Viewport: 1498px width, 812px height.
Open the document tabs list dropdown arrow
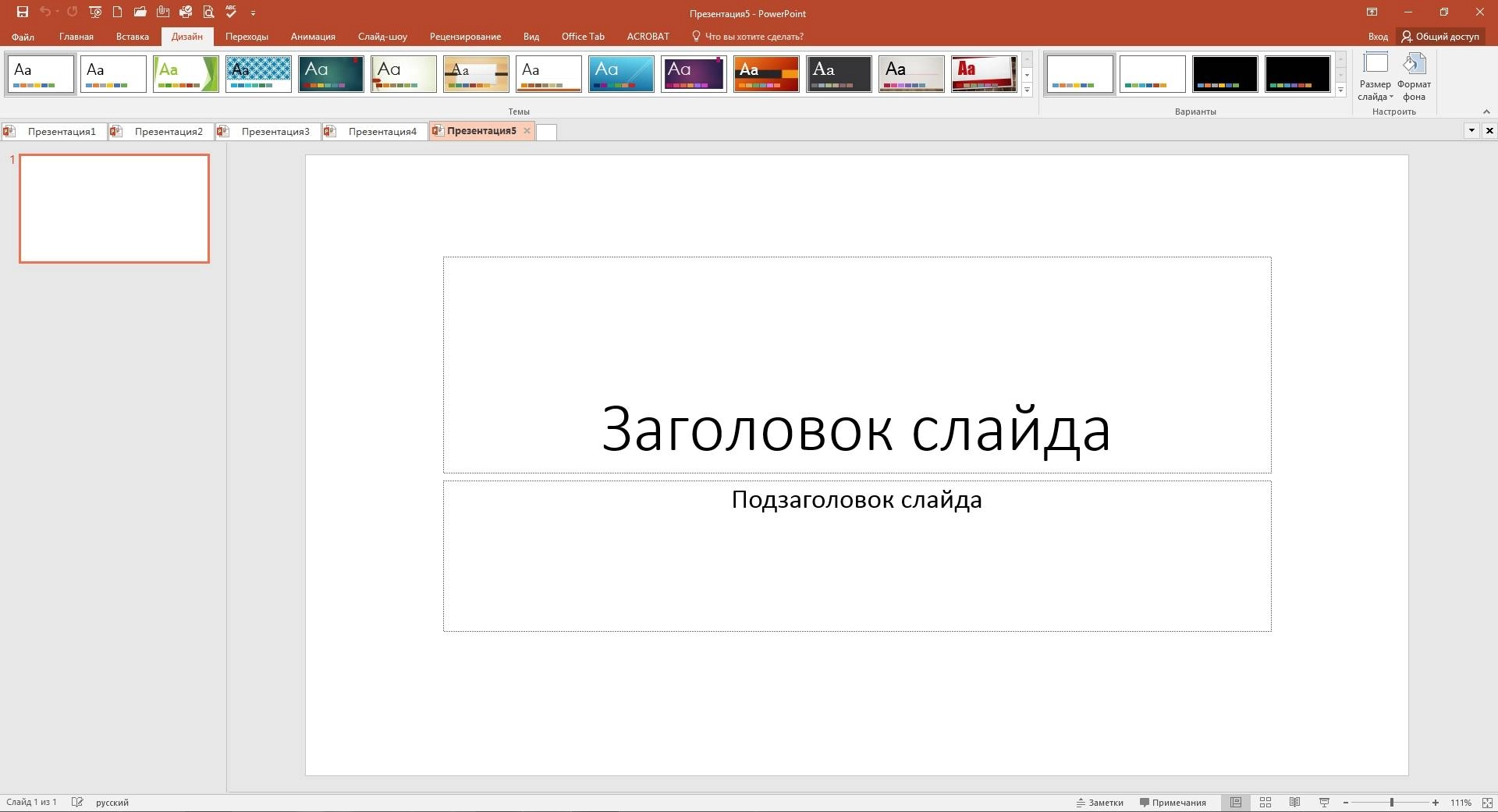[1471, 130]
